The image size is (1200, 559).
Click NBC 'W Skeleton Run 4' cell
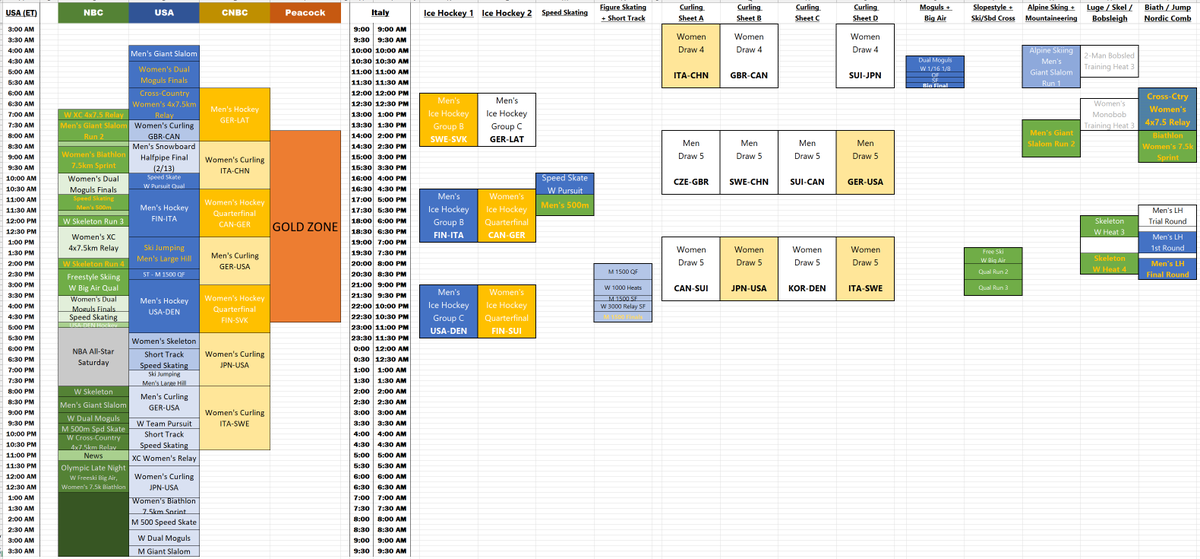point(93,263)
